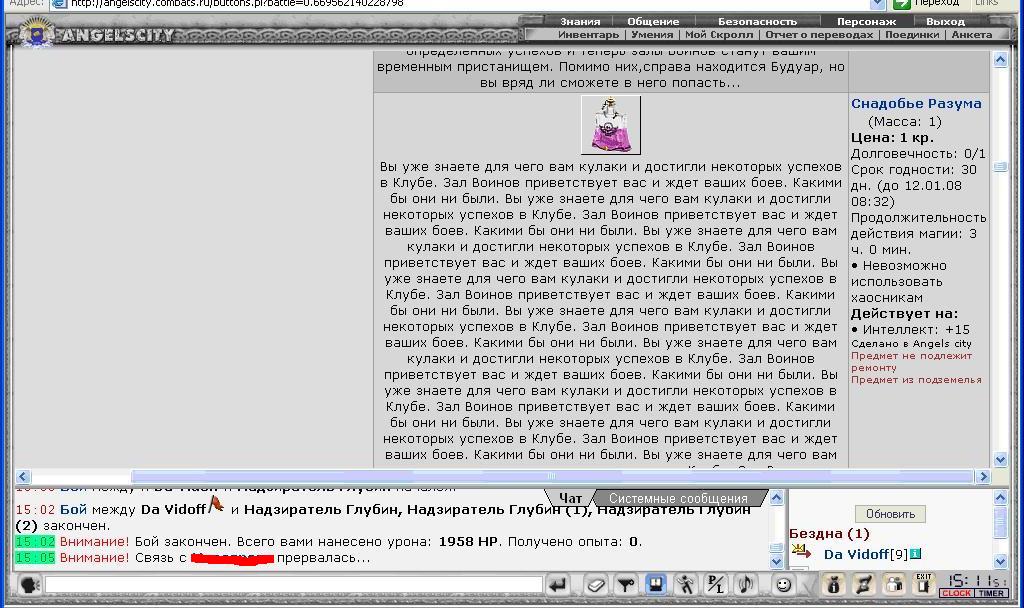Click the chat pane scroll down arrow
Screen dimensions: 1024x608
point(776,561)
